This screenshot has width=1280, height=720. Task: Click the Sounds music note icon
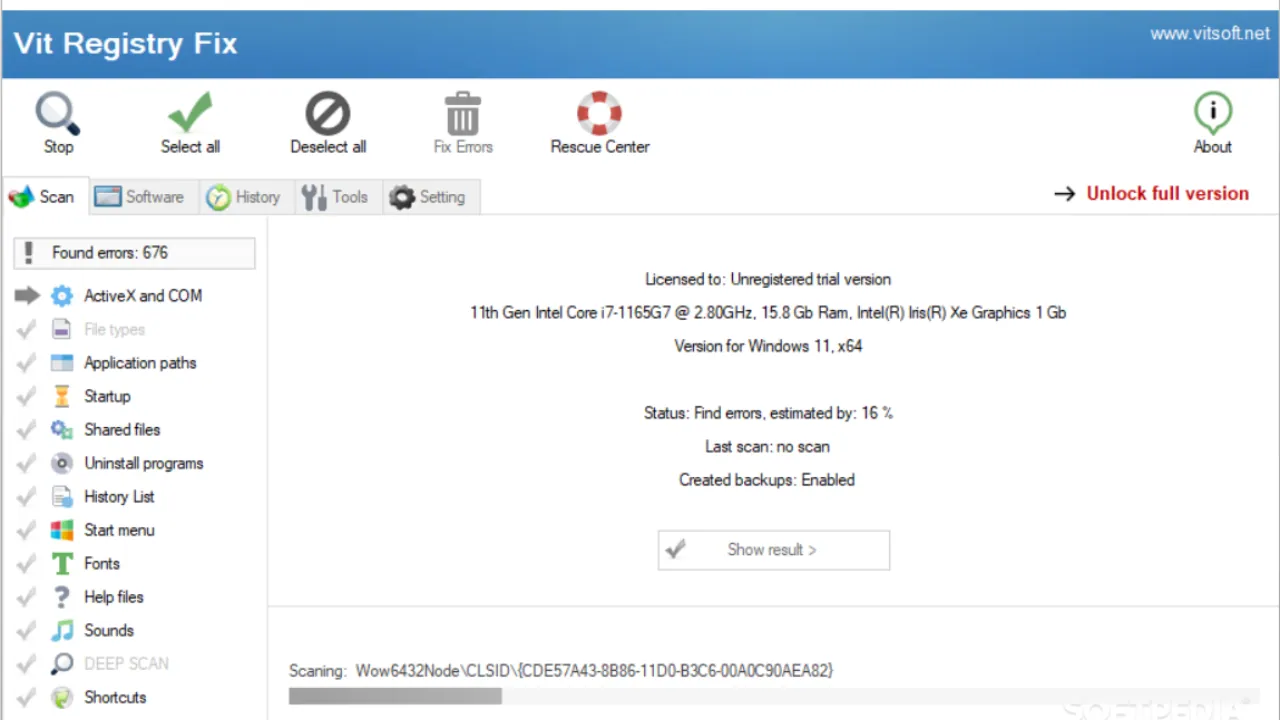click(62, 631)
